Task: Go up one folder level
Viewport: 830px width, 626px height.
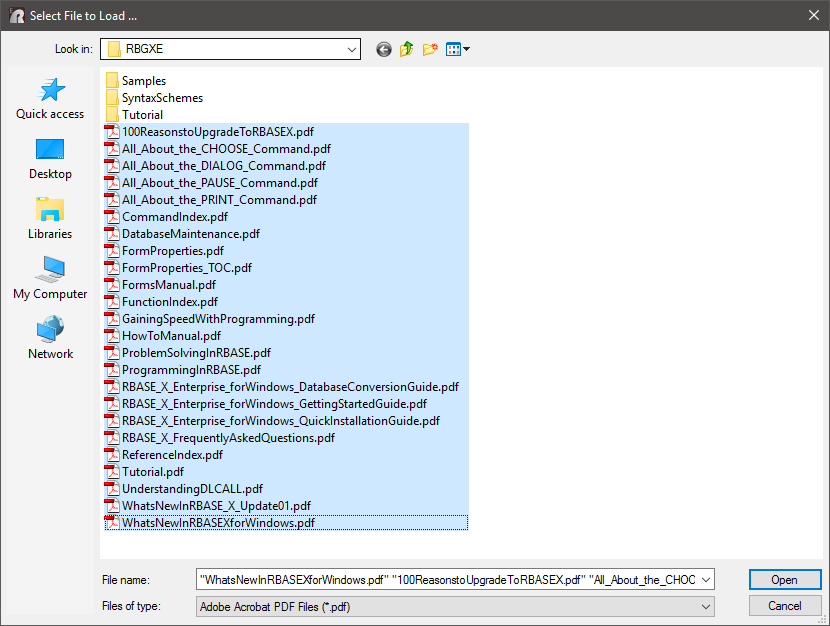Action: [x=407, y=49]
